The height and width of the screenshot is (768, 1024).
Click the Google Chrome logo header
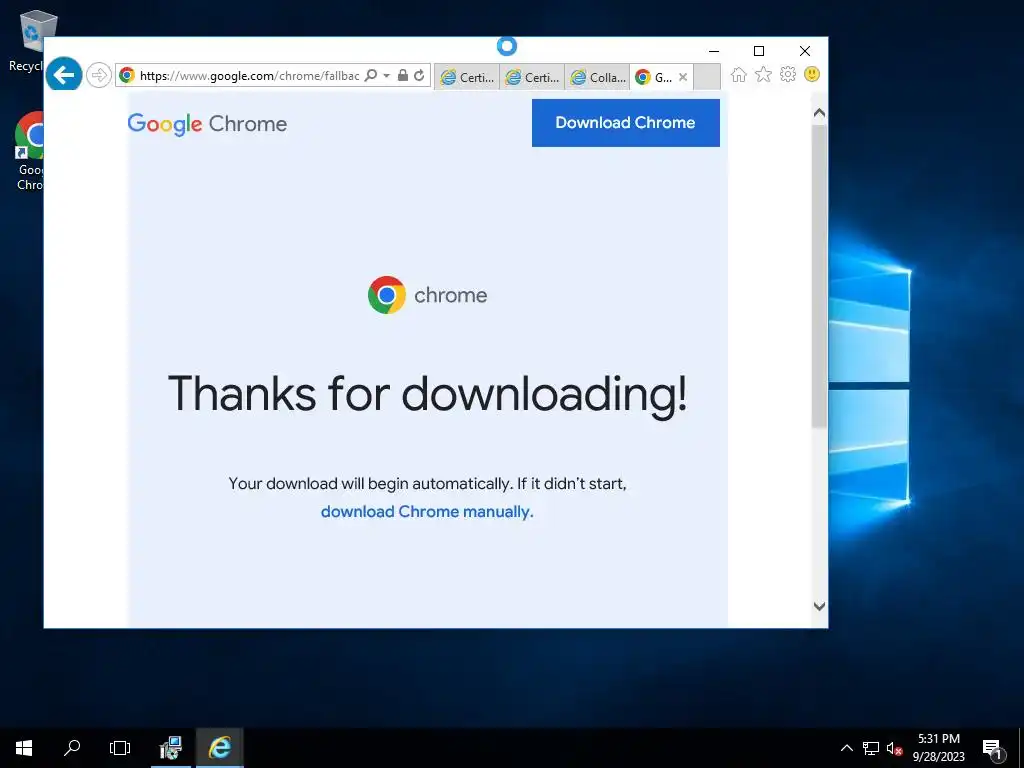(x=207, y=123)
